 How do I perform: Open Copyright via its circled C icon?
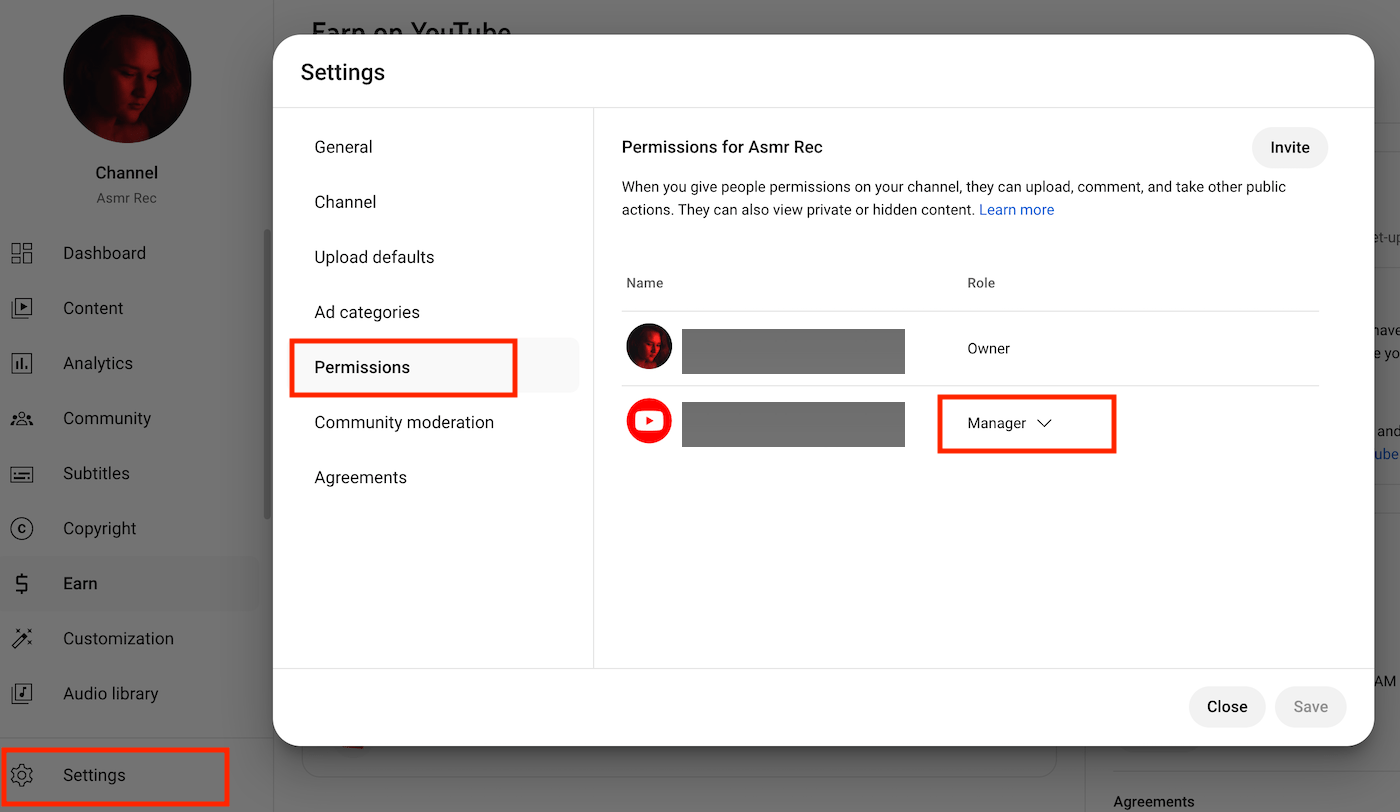tap(22, 528)
